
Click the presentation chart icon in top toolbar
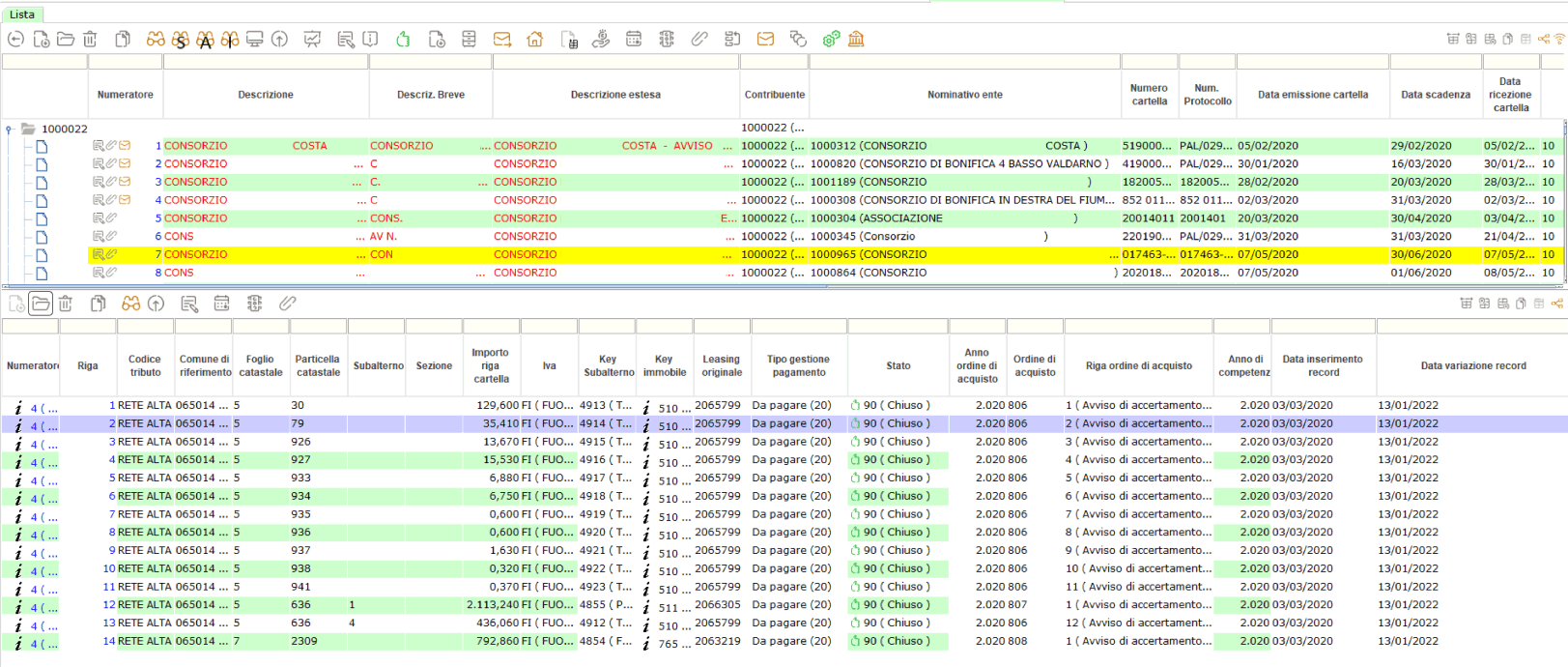[x=312, y=39]
